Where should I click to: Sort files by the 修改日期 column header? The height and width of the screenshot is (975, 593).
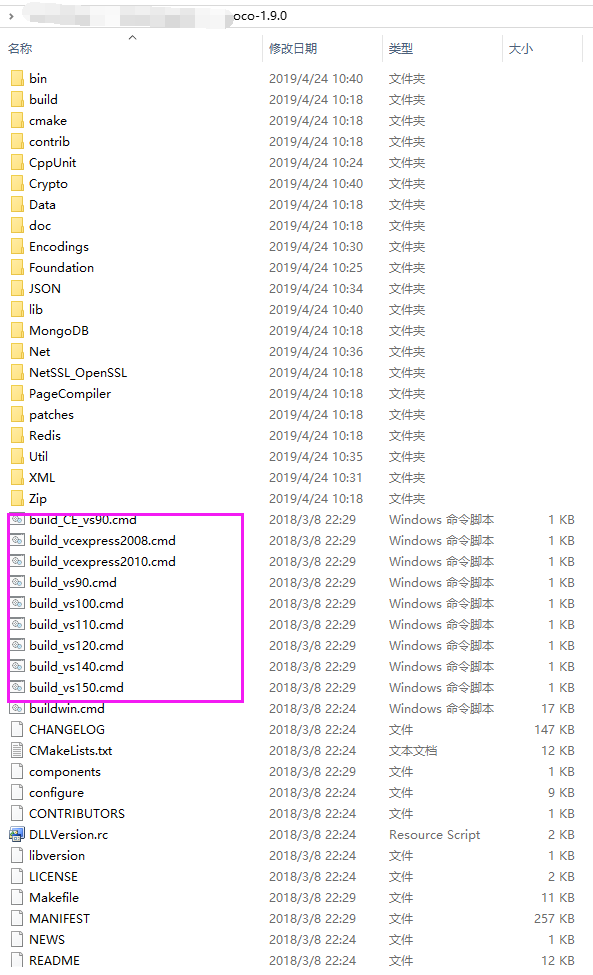[x=293, y=49]
